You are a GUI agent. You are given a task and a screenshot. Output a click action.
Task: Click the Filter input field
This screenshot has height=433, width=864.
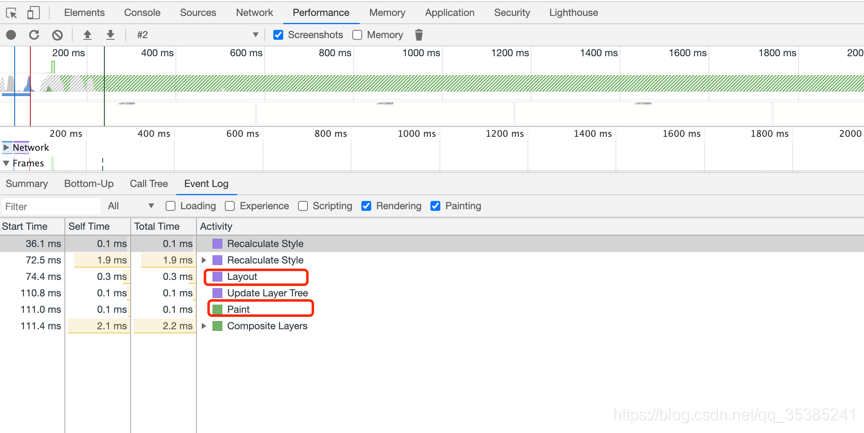[51, 207]
